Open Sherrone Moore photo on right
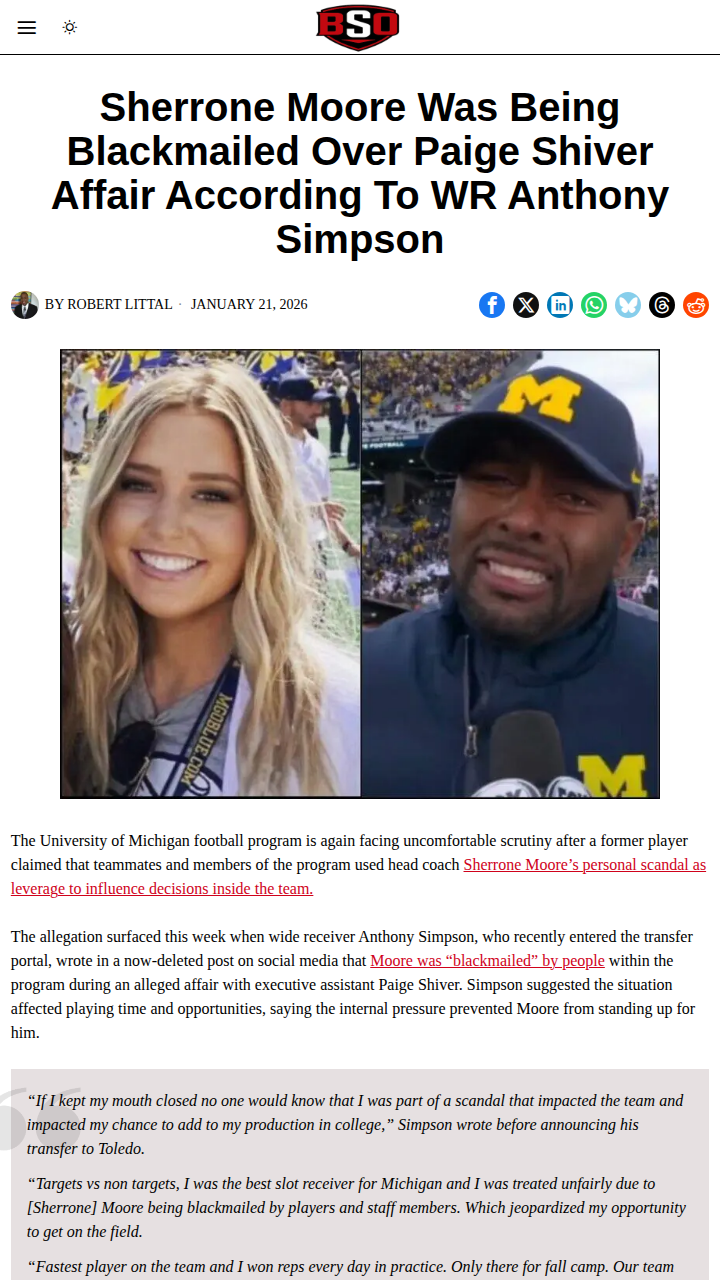 pos(510,574)
